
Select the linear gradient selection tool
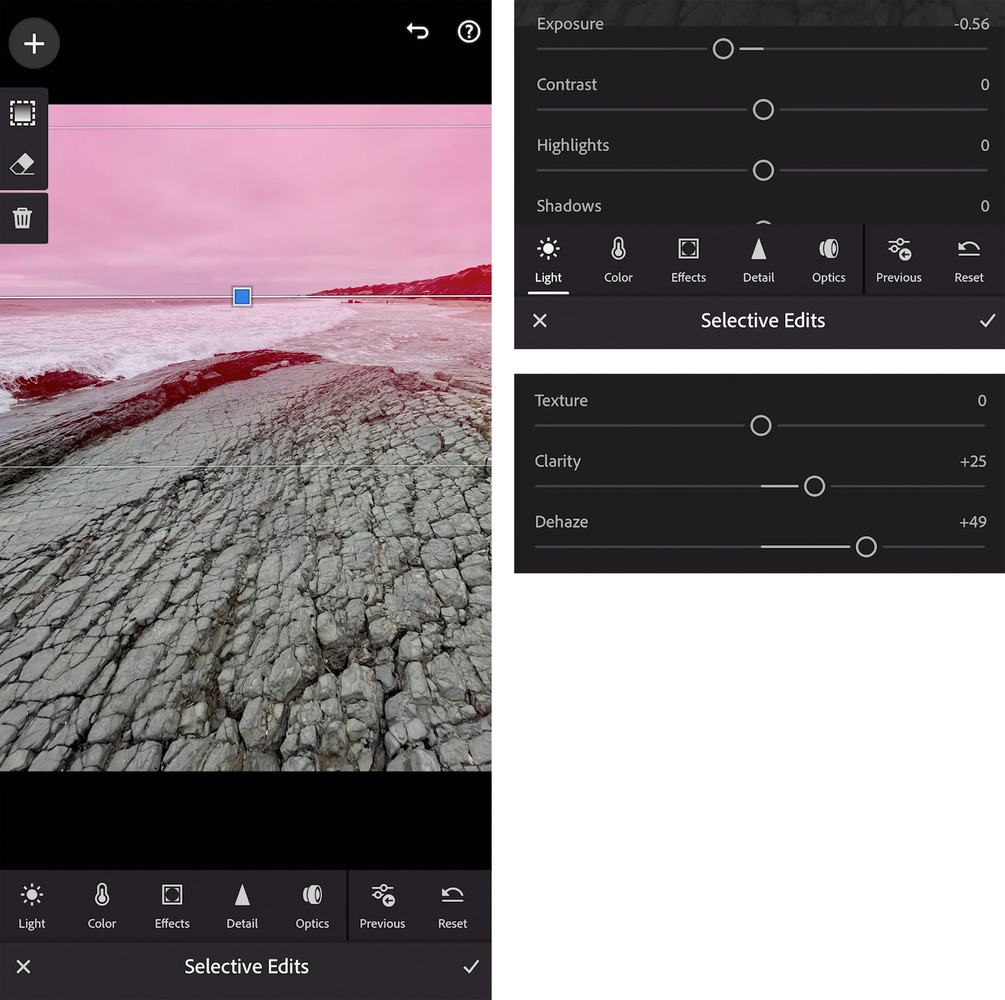(x=22, y=113)
